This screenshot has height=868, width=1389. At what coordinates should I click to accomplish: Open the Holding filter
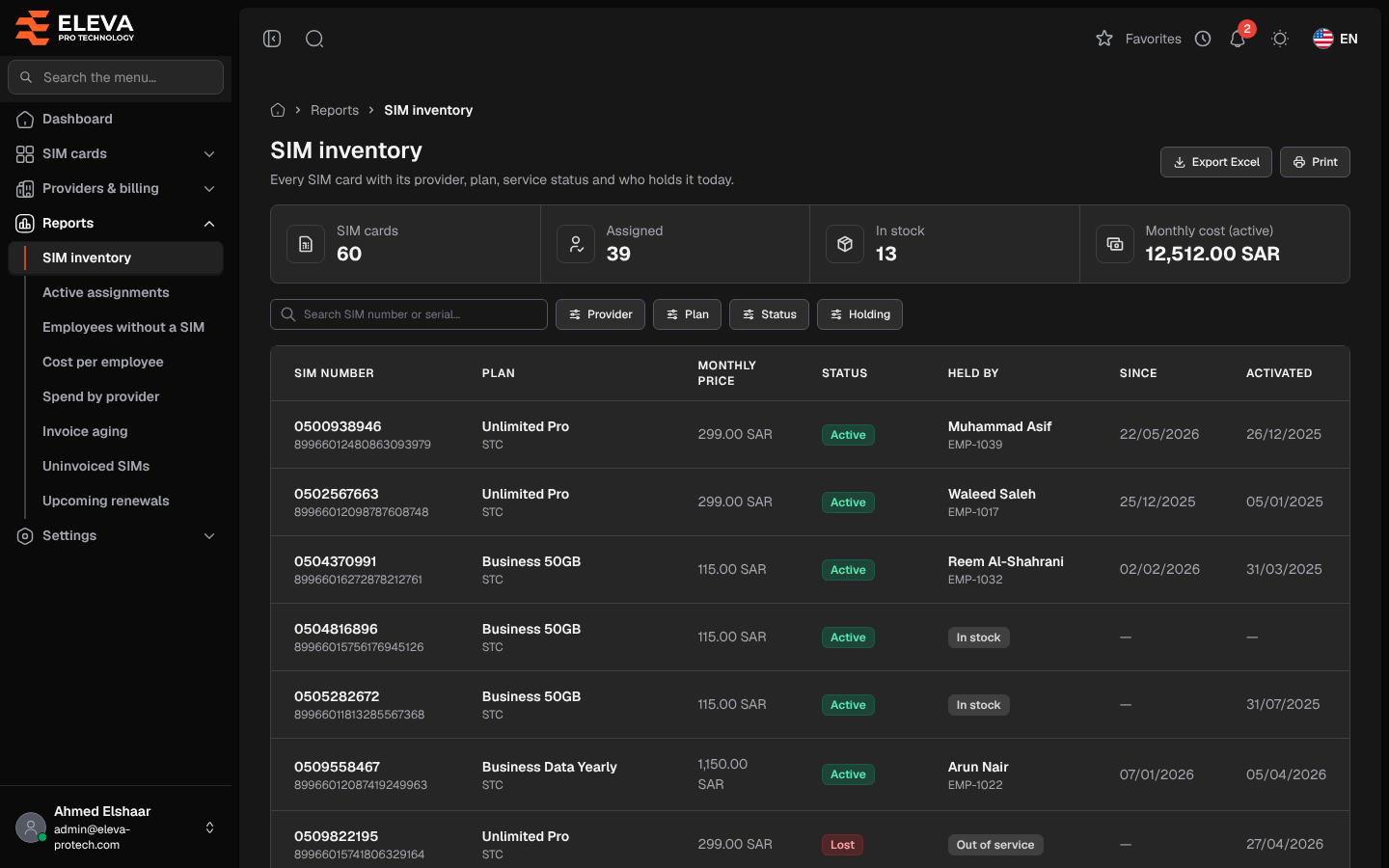[x=859, y=314]
